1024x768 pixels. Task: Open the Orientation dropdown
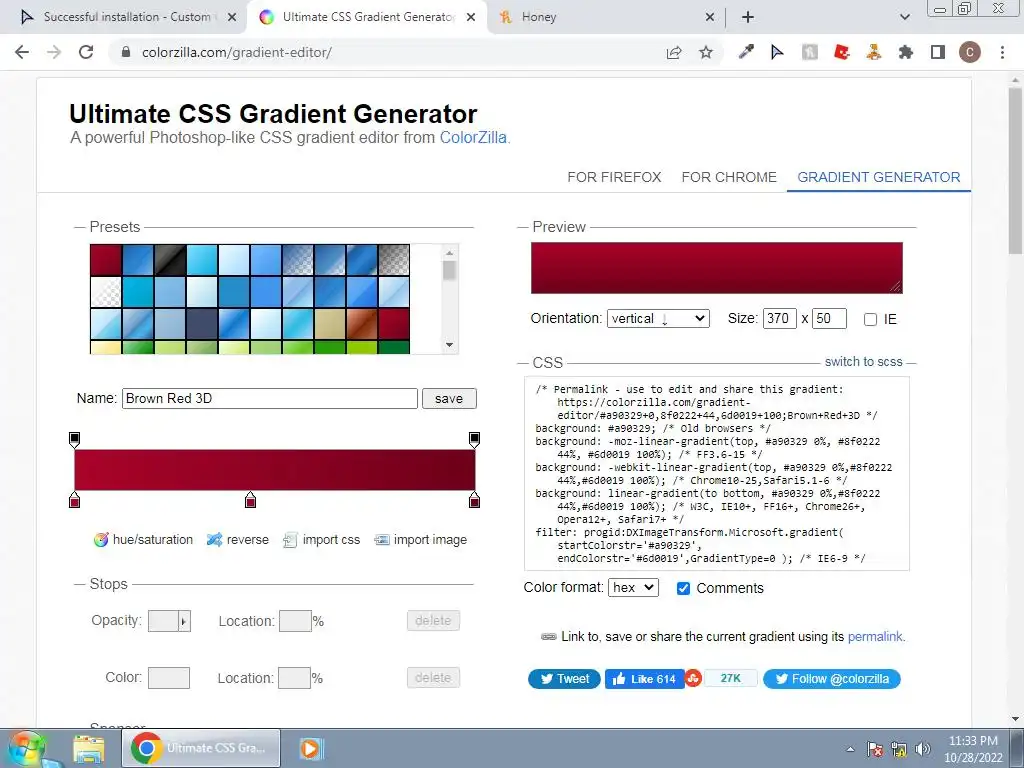click(658, 319)
